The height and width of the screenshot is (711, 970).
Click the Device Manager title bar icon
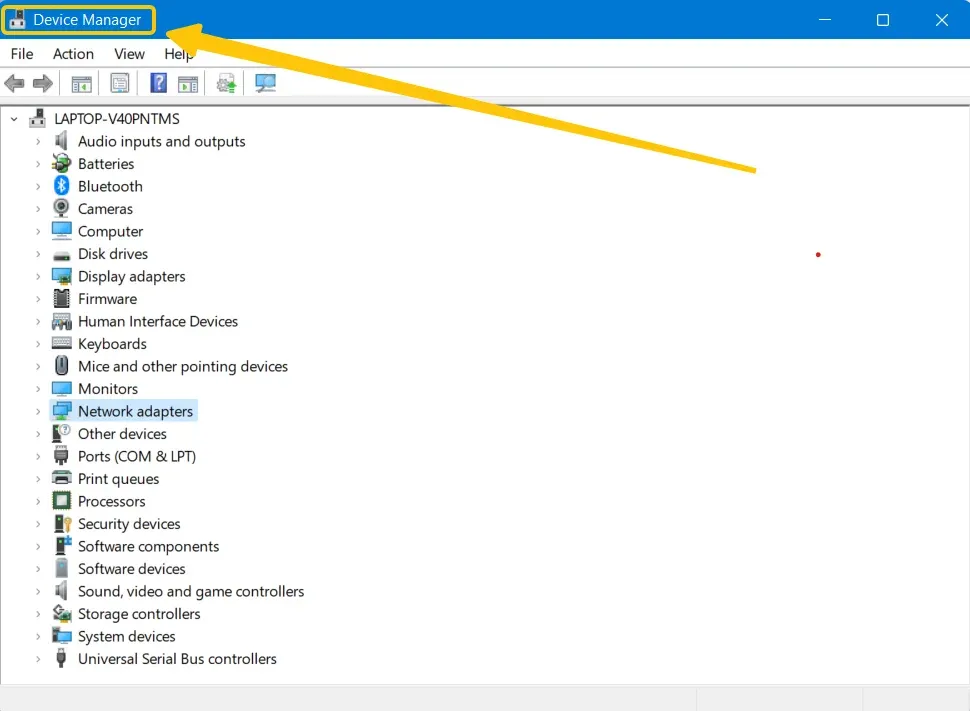coord(17,20)
